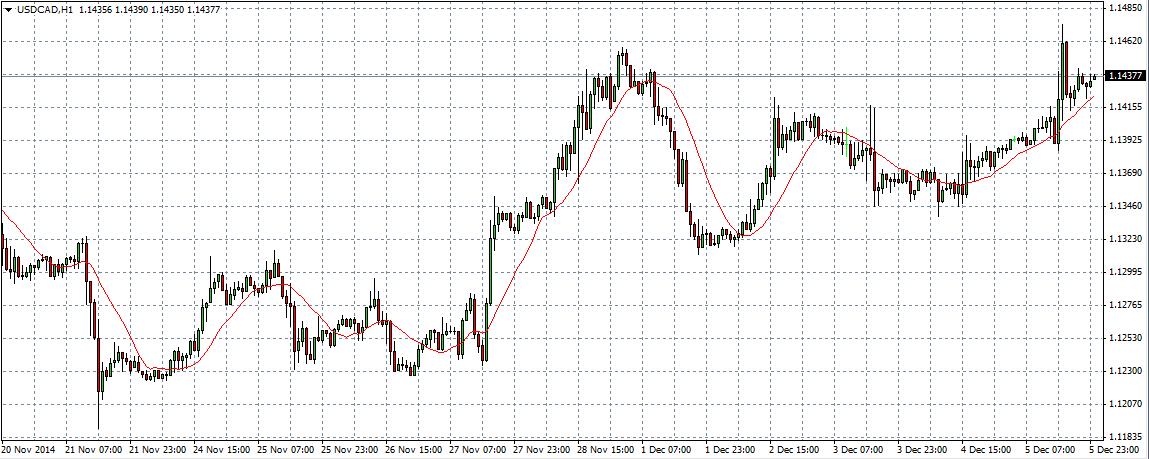Click the 1.14155 price axis label
Image resolution: width=1149 pixels, height=459 pixels.
[1126, 108]
